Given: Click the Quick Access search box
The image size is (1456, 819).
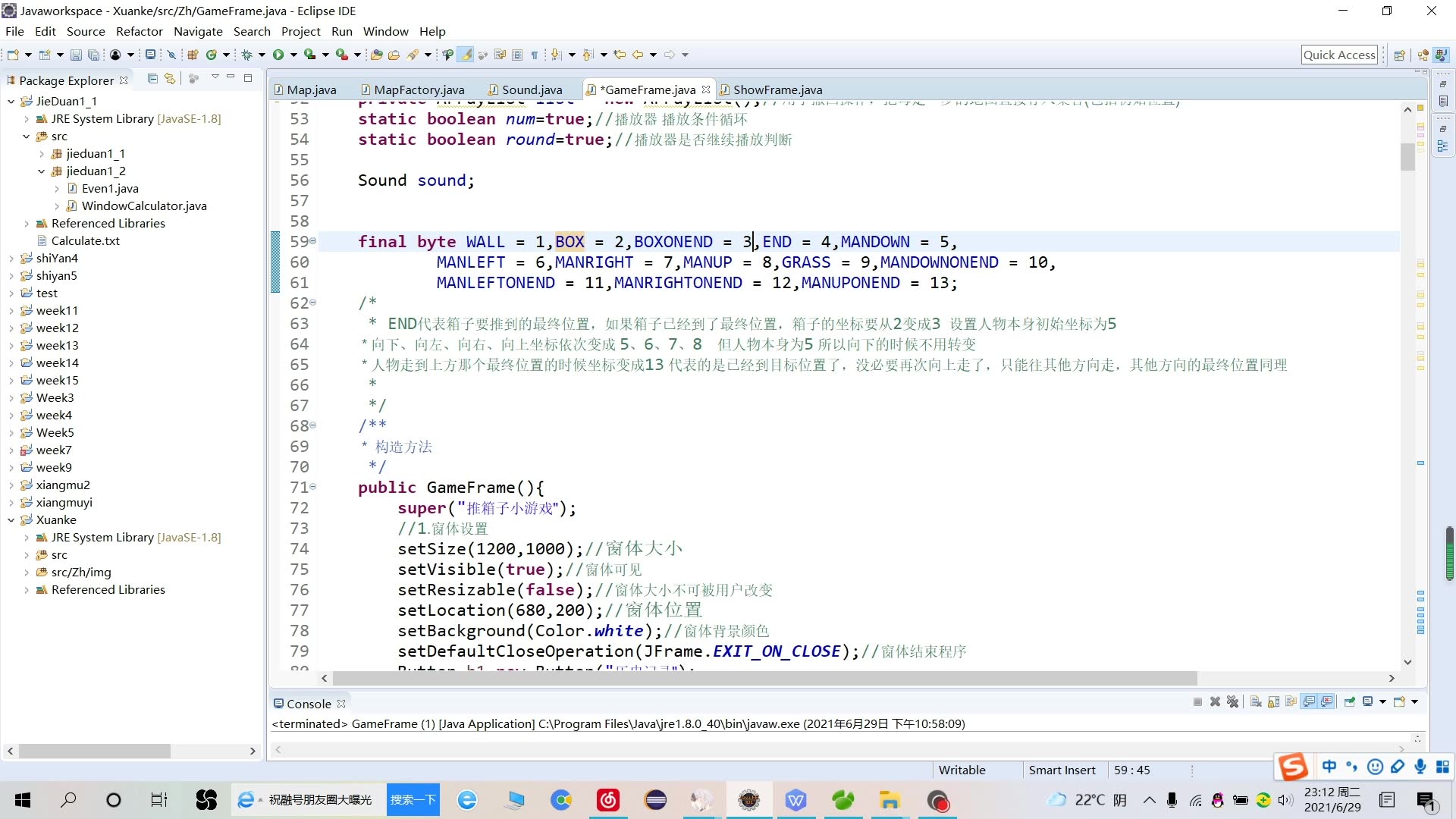Looking at the screenshot, I should (x=1338, y=55).
